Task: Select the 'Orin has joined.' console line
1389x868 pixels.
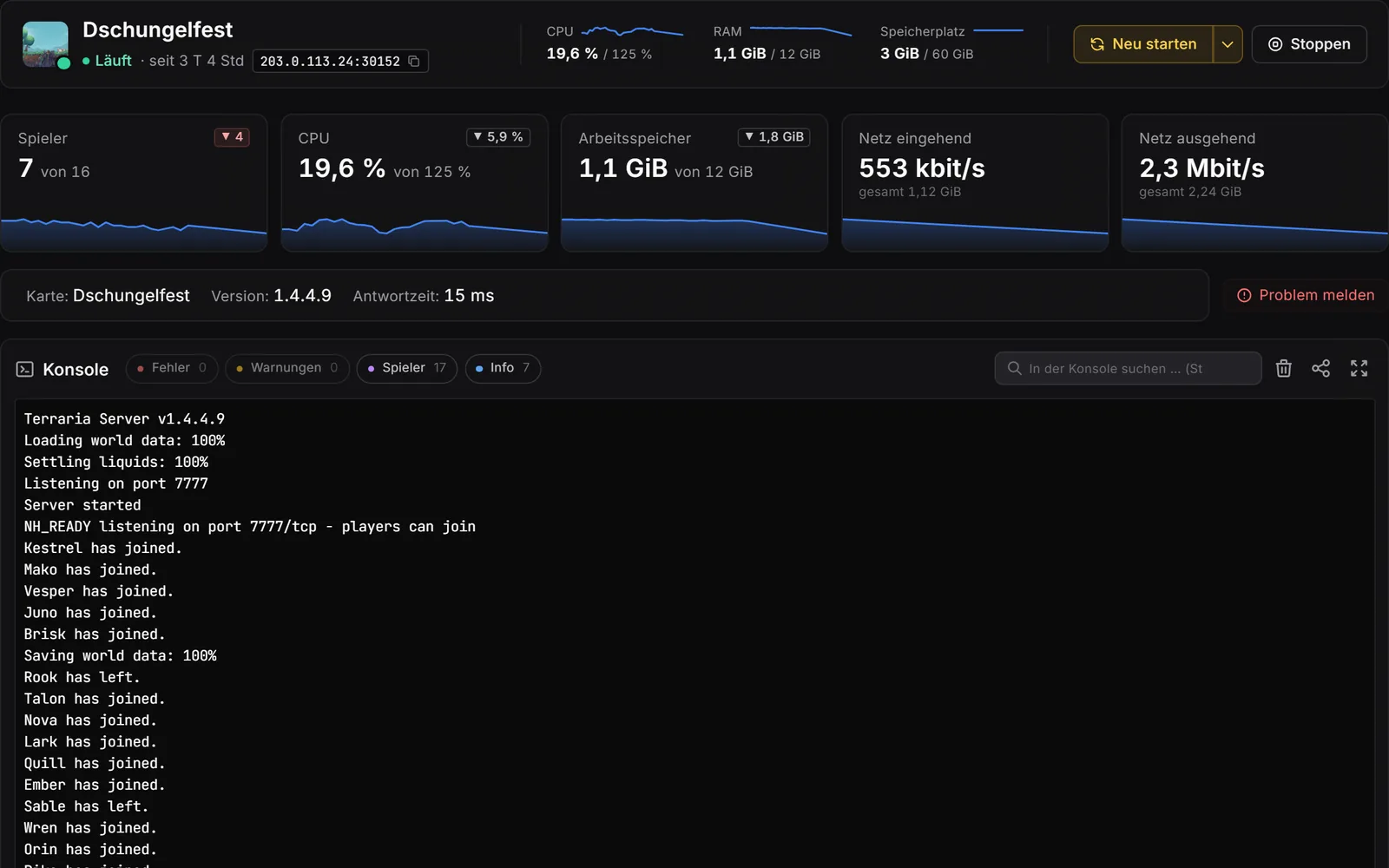Action: (x=90, y=849)
